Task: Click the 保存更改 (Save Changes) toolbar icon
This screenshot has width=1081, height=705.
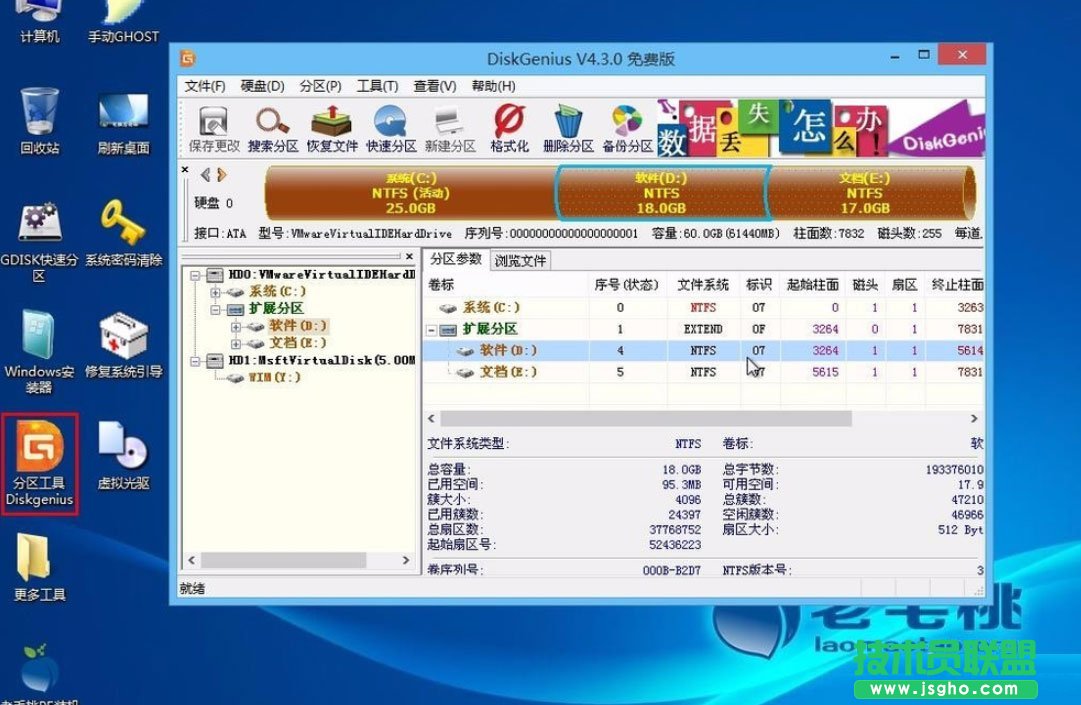Action: pyautogui.click(x=213, y=124)
